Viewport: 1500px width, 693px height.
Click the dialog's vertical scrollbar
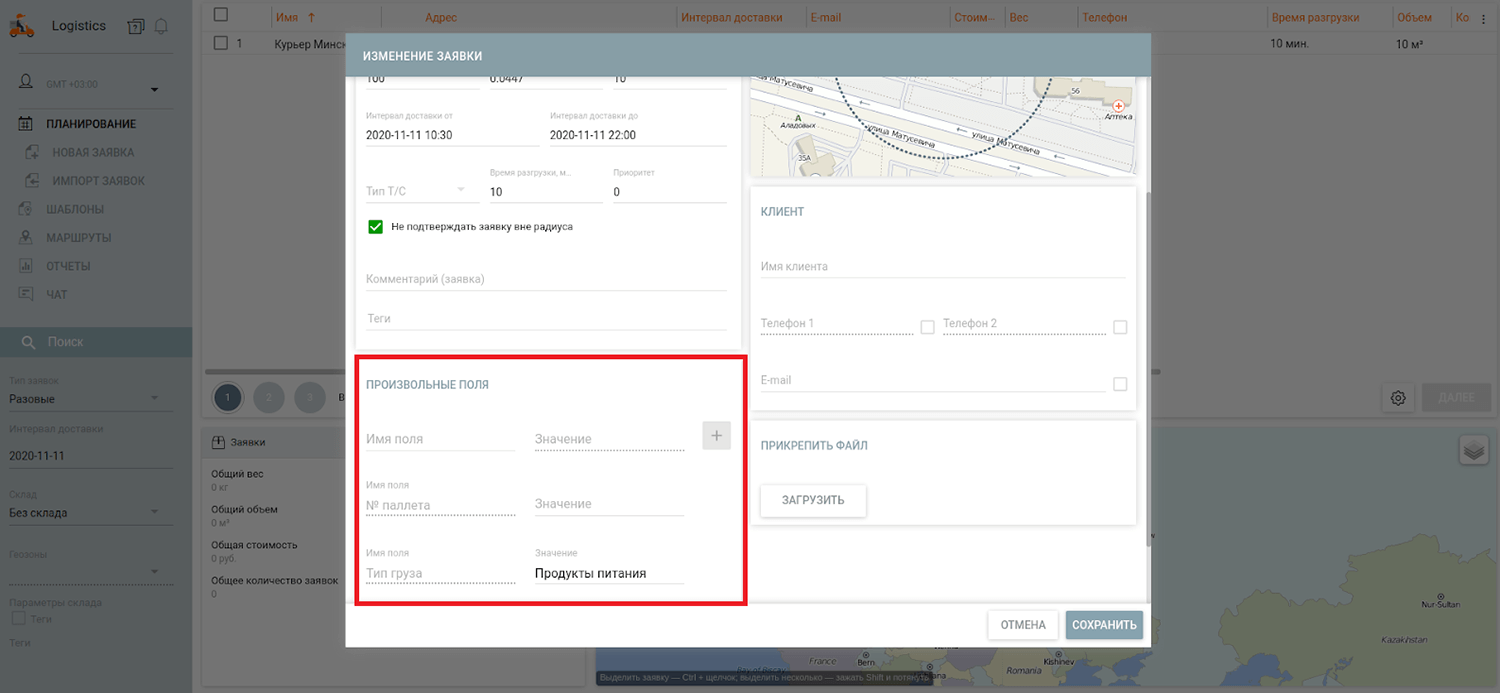click(1147, 370)
